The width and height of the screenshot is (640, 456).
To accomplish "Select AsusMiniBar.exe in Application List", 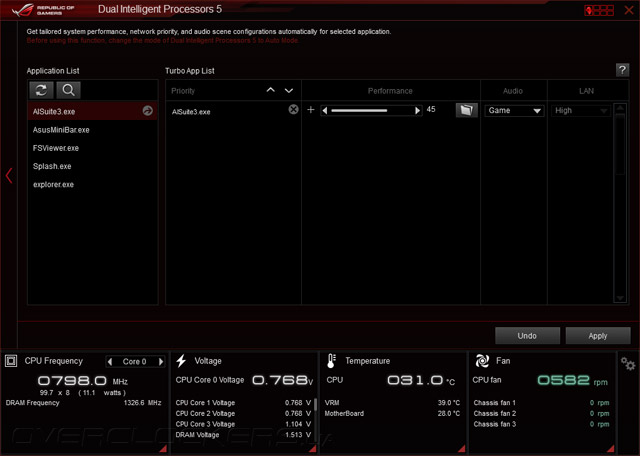I will (93, 130).
